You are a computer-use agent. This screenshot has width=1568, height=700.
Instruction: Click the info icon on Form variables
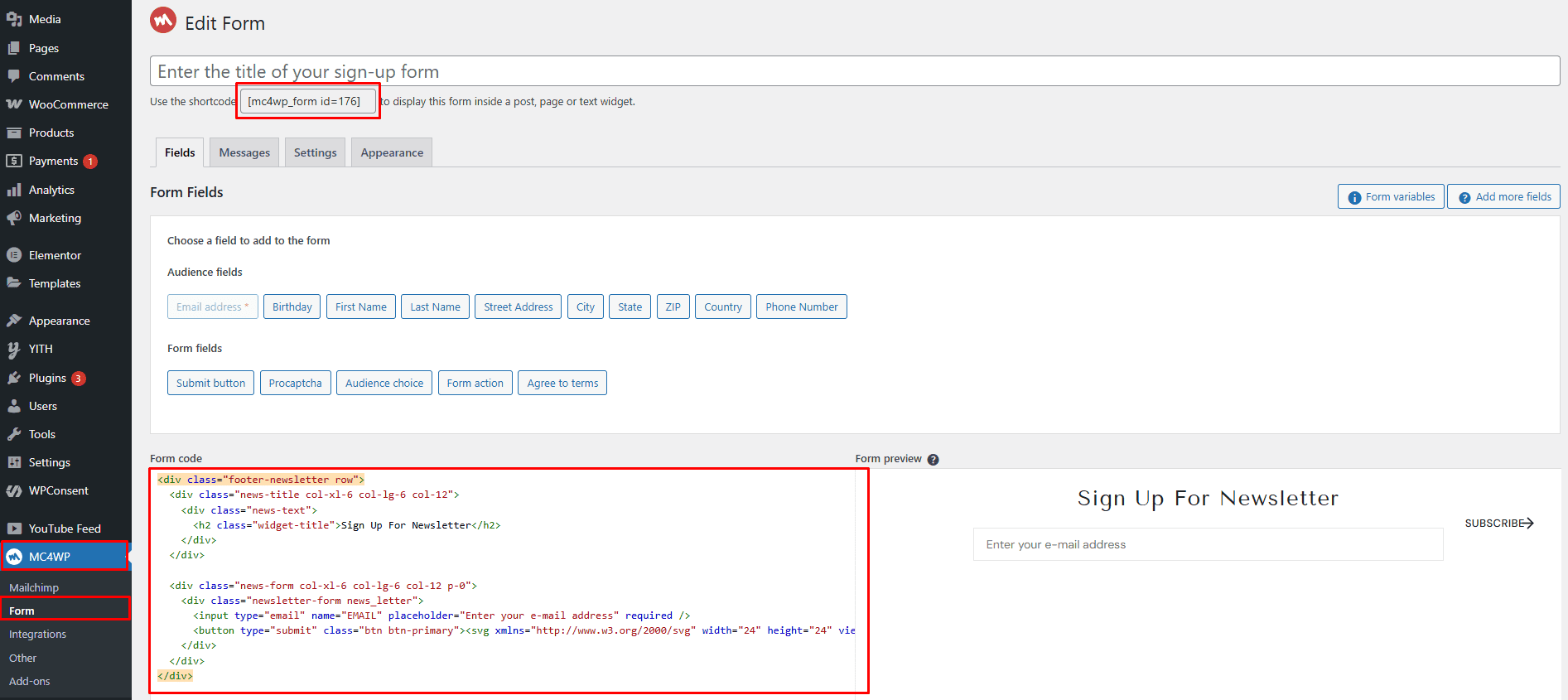tap(1355, 197)
